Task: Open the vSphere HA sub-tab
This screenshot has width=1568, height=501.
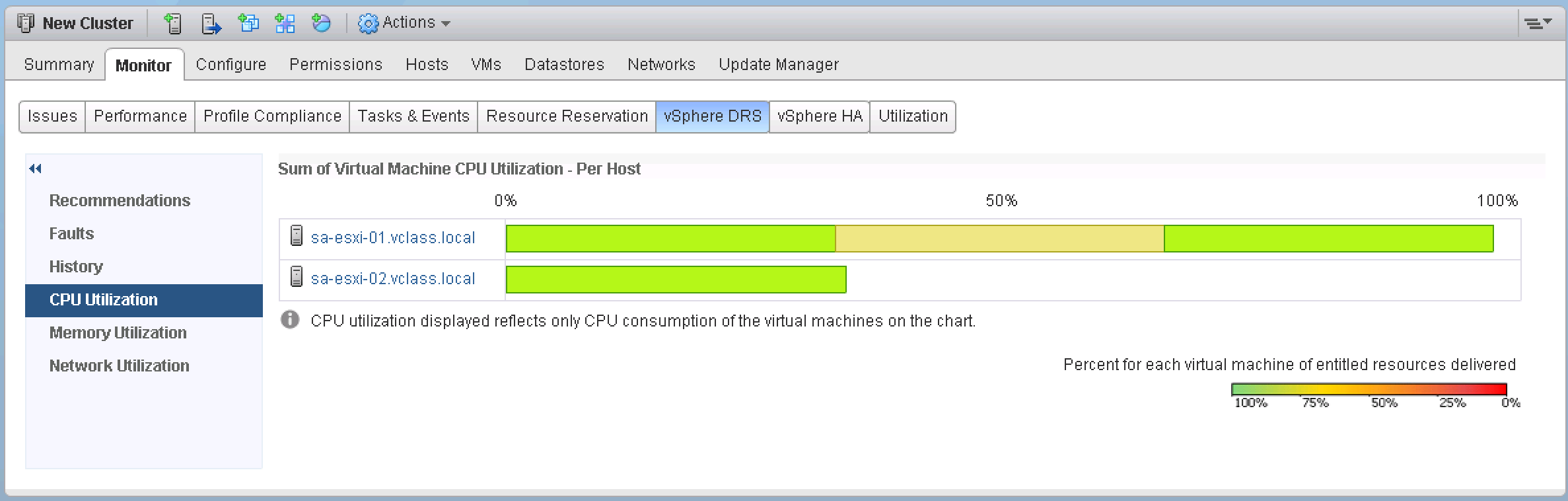Action: pos(820,116)
